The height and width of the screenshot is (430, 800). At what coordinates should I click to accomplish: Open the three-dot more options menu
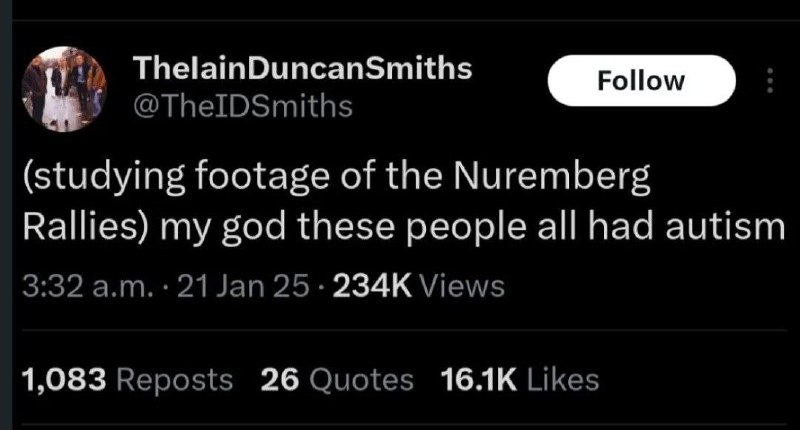click(x=770, y=81)
